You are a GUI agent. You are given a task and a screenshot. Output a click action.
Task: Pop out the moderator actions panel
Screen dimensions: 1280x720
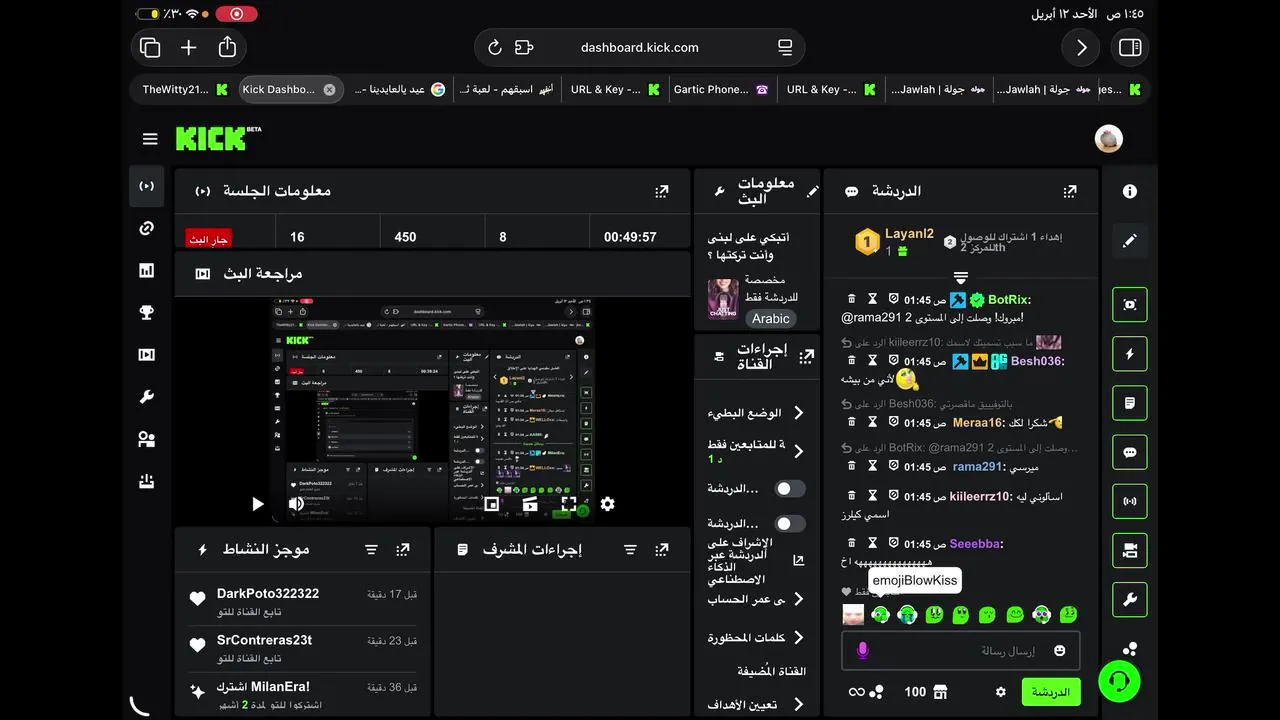[662, 550]
